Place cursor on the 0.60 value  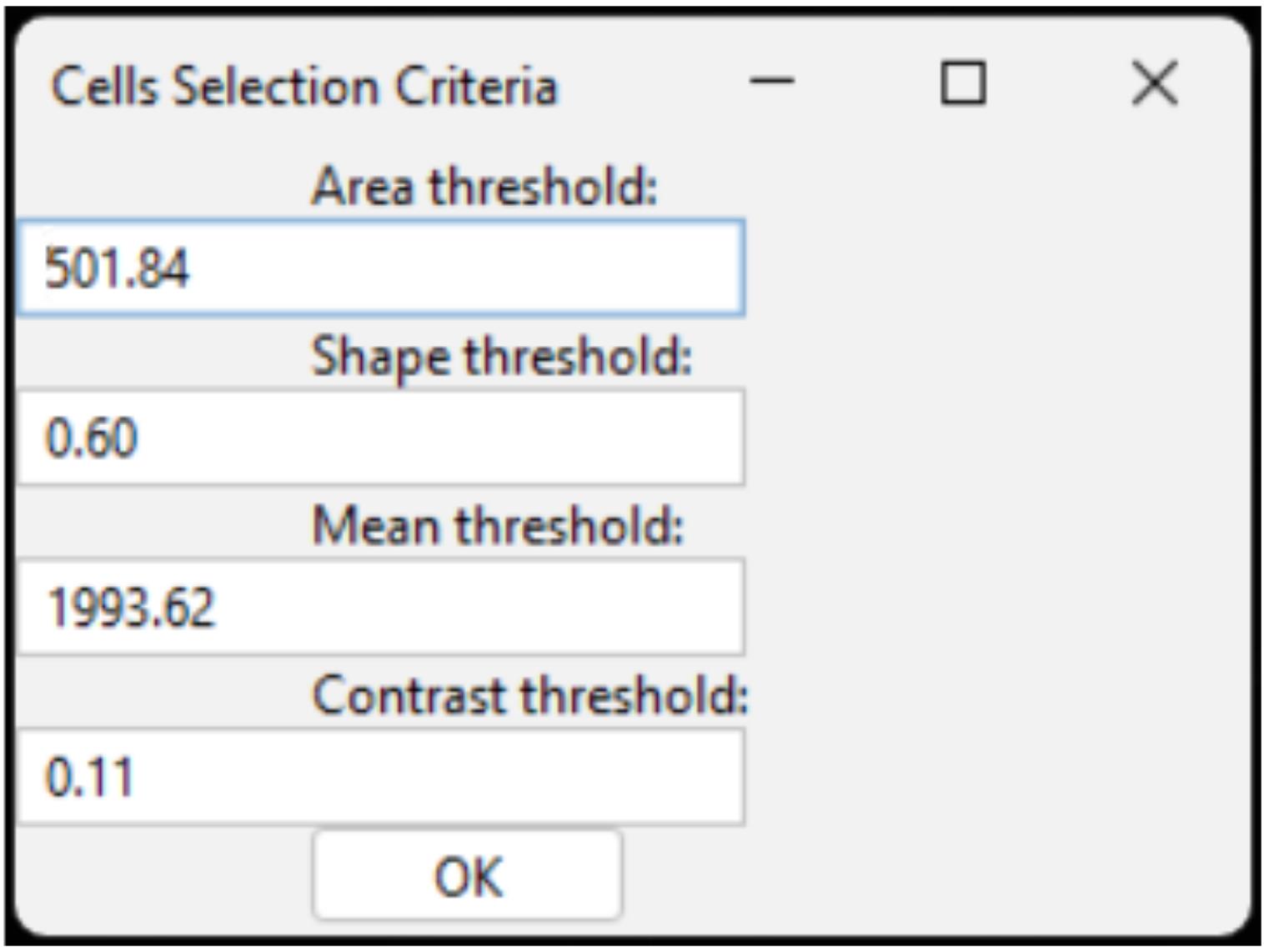(x=92, y=438)
